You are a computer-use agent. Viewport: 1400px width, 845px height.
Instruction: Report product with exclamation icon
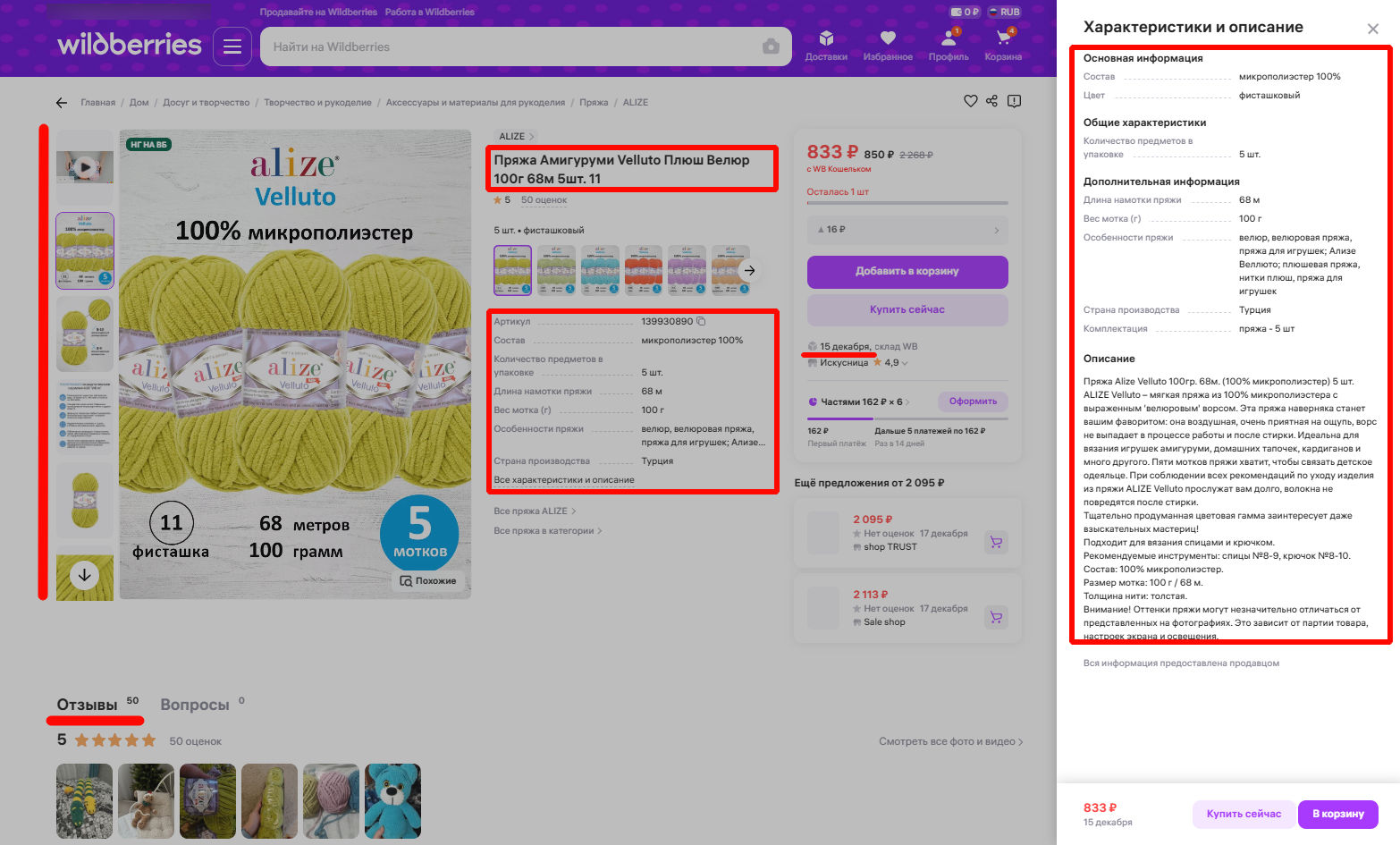coord(1014,101)
